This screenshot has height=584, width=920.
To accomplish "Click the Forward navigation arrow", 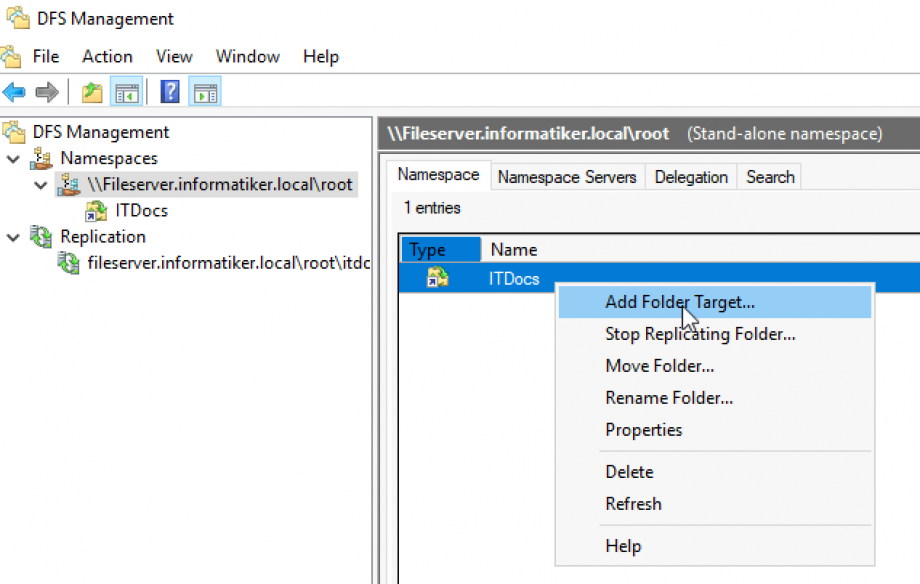I will (x=46, y=91).
